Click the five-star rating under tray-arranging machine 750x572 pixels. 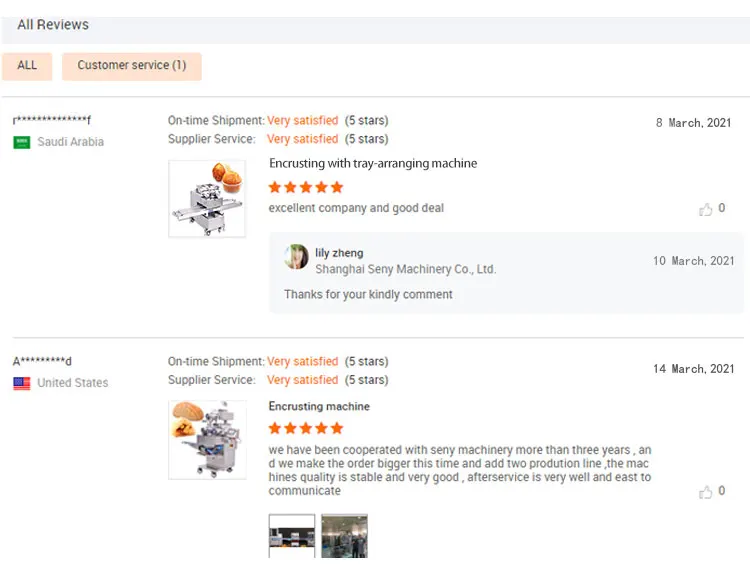(x=306, y=187)
